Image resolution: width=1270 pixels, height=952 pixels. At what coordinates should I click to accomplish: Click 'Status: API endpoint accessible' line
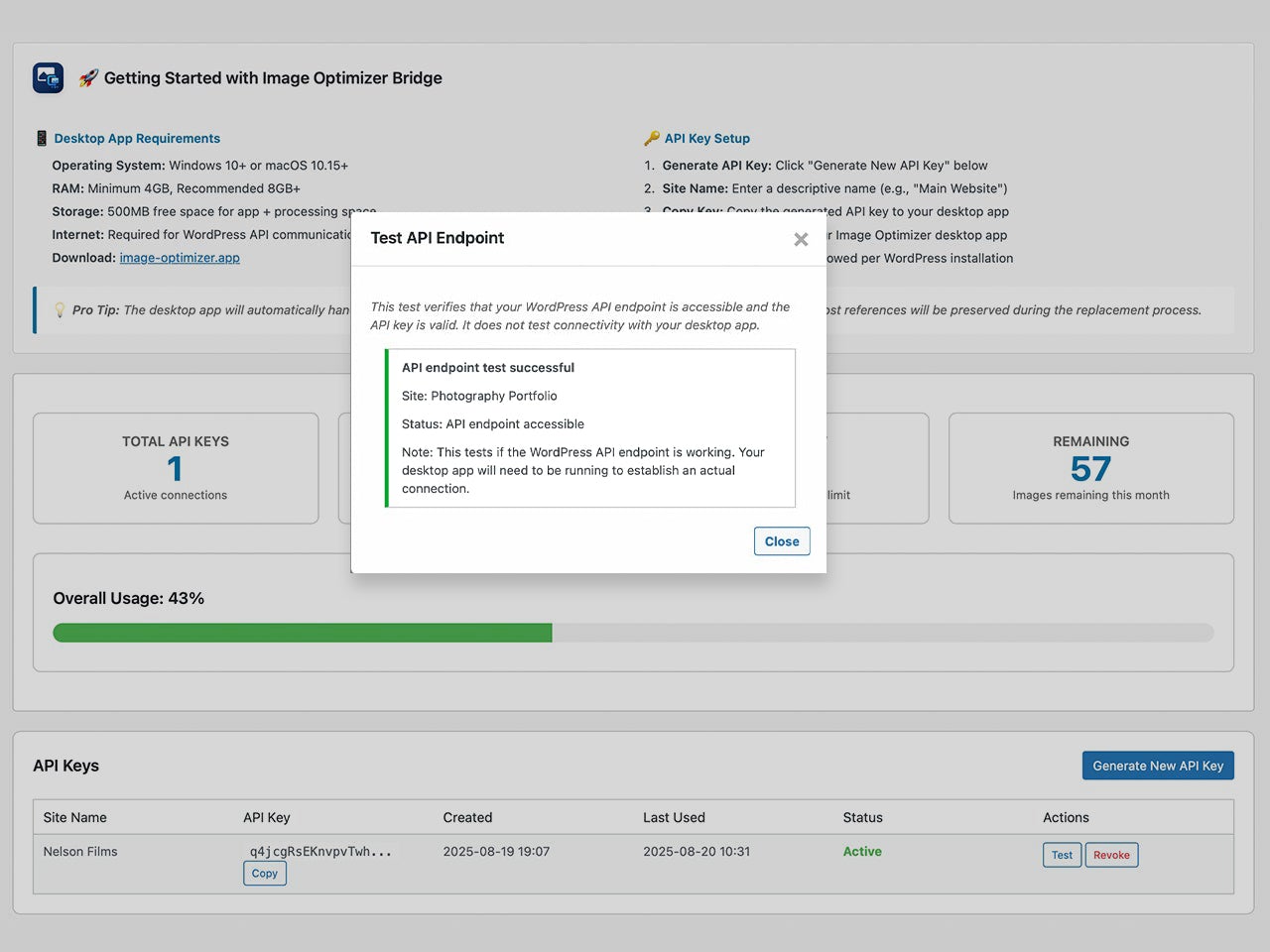[x=493, y=423]
